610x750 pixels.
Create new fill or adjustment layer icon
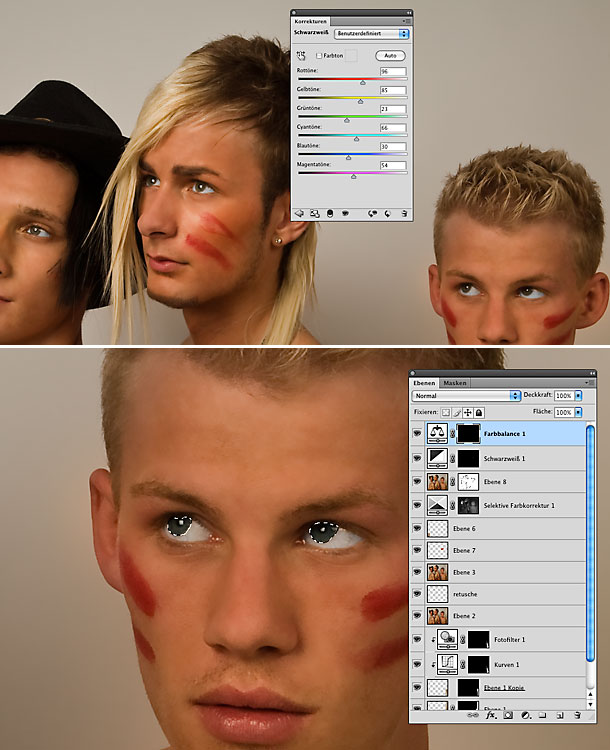point(525,715)
